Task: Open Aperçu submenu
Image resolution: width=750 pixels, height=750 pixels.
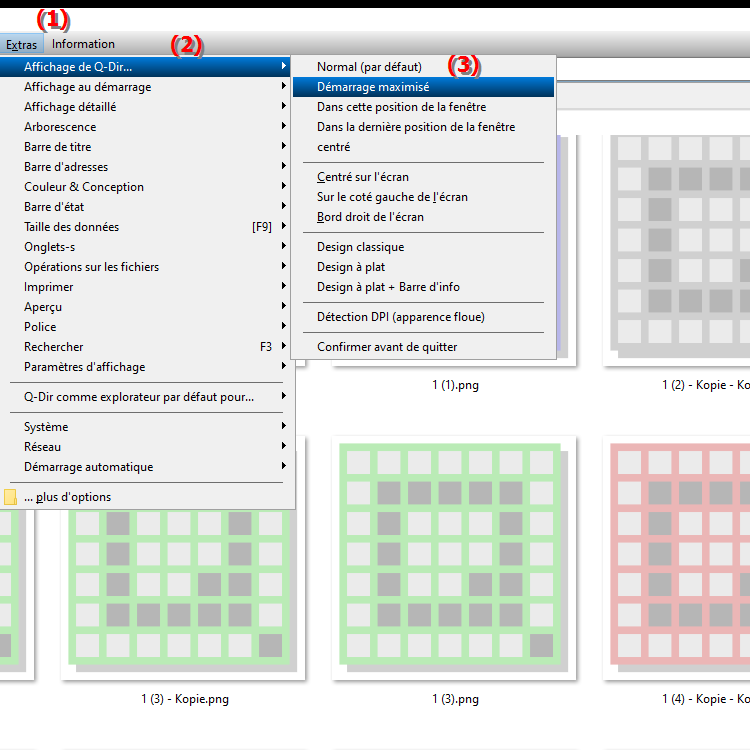Action: [145, 307]
